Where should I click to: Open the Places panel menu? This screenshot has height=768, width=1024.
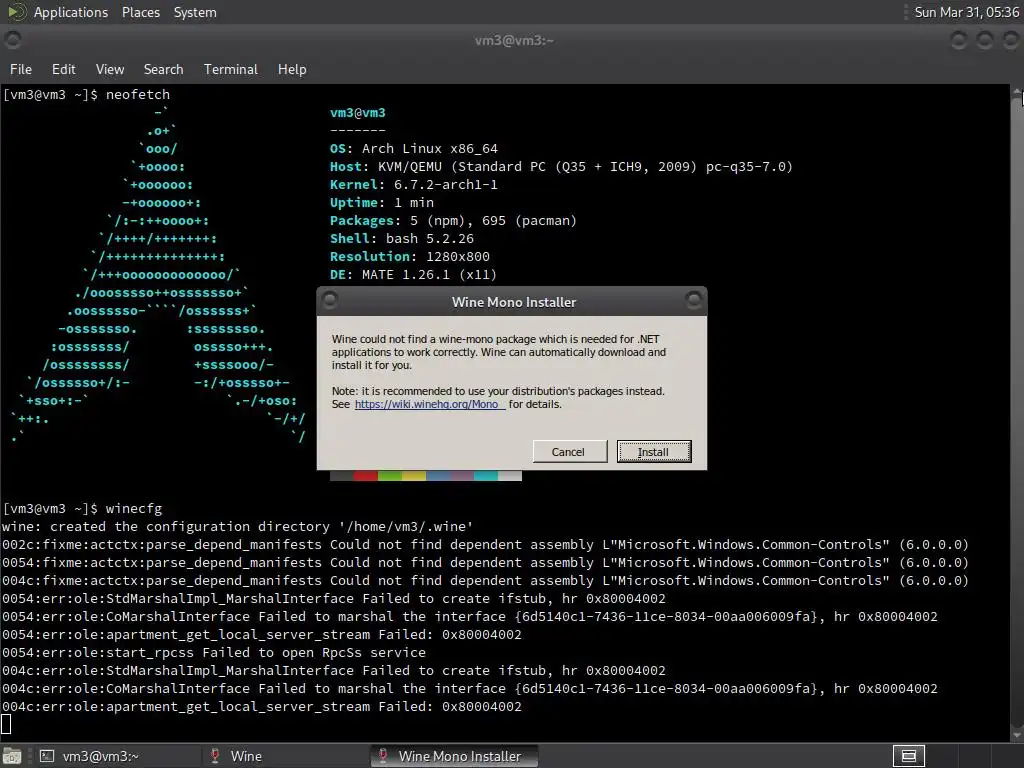click(x=141, y=12)
